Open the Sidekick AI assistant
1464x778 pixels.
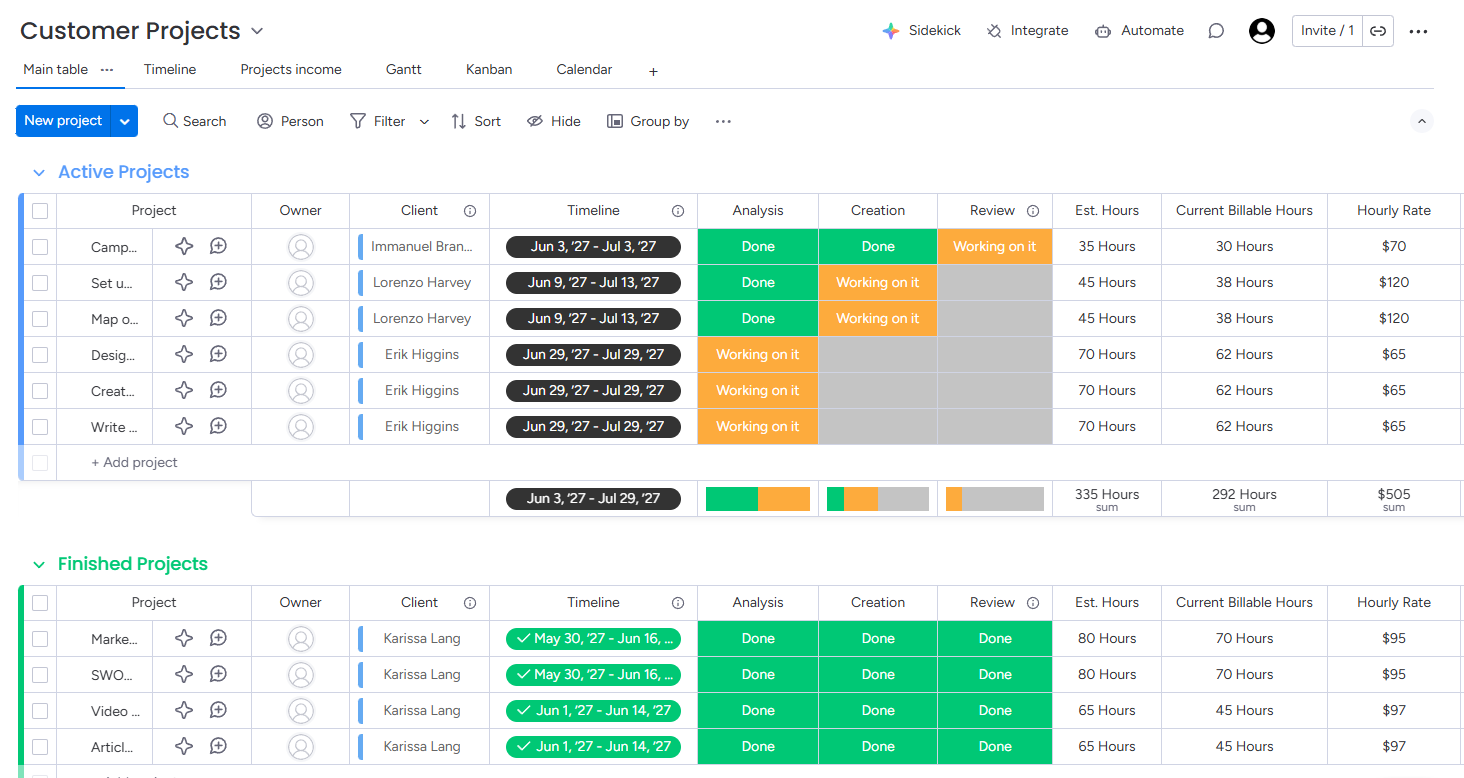920,30
